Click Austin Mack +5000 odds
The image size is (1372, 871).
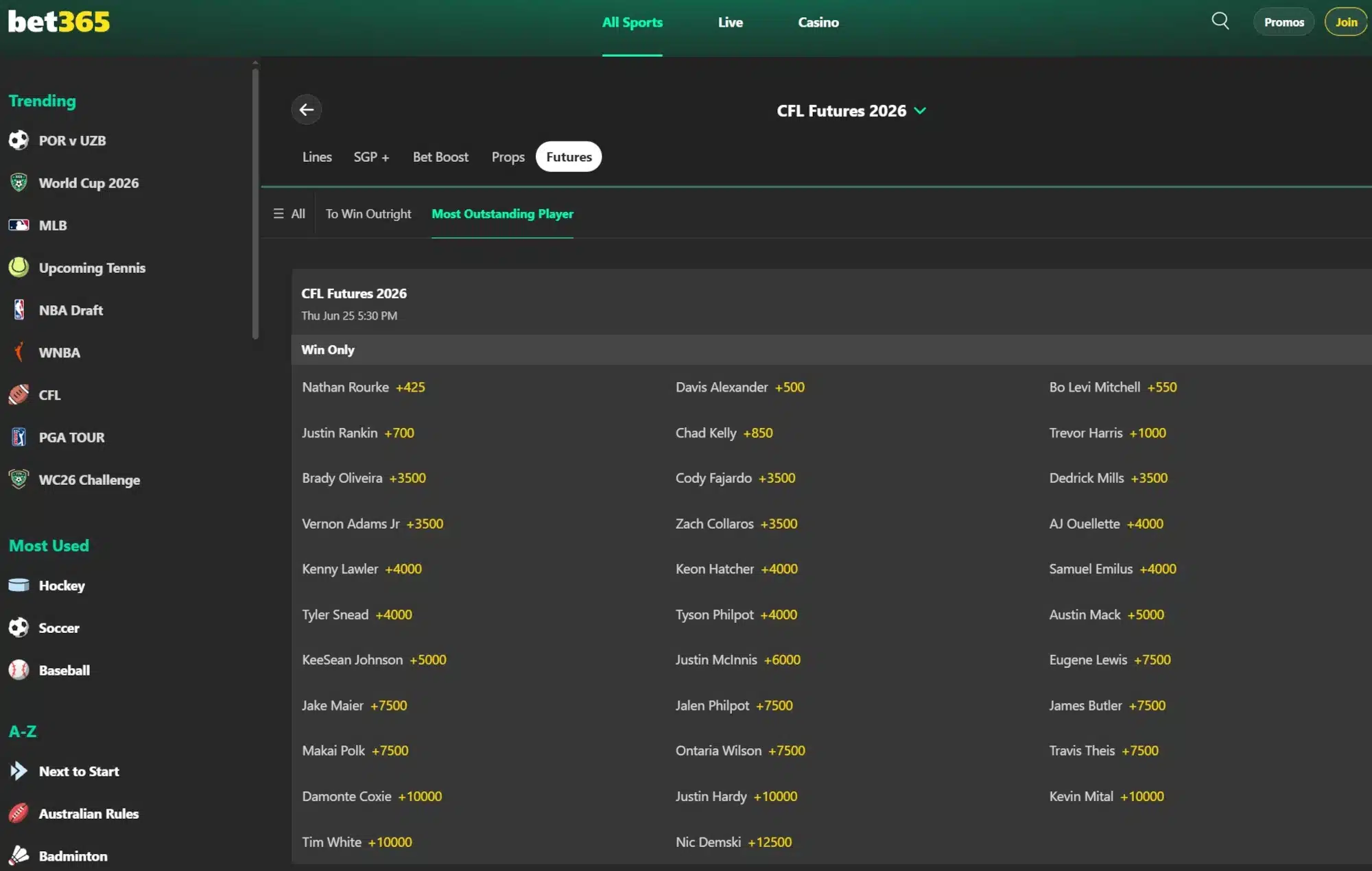[x=1107, y=615]
